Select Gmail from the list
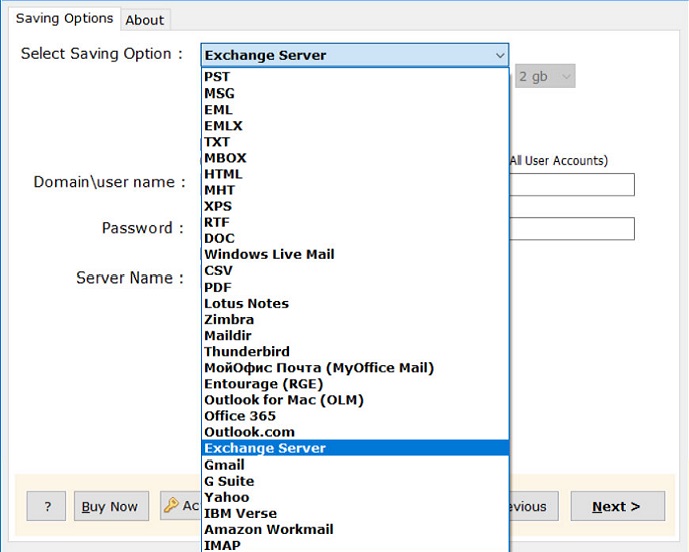Image resolution: width=689 pixels, height=552 pixels. 355,465
